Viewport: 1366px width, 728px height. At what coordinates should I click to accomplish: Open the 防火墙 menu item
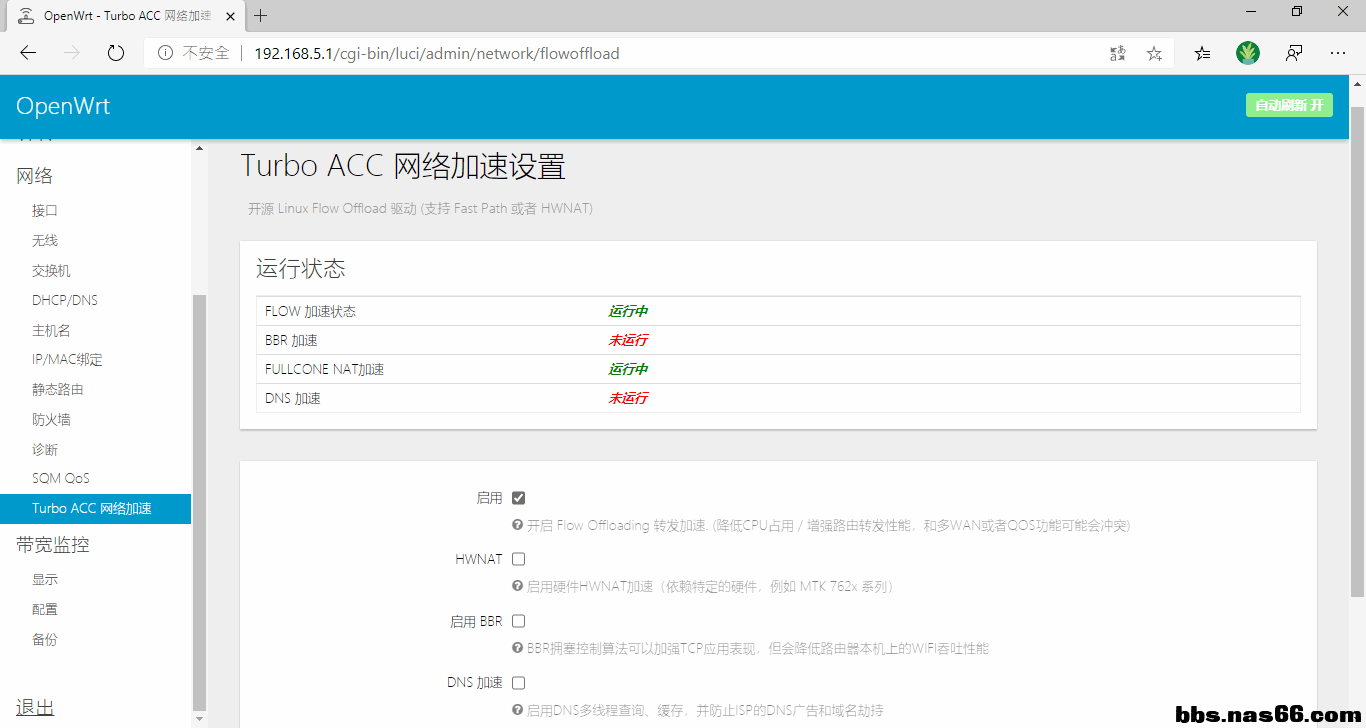point(51,419)
